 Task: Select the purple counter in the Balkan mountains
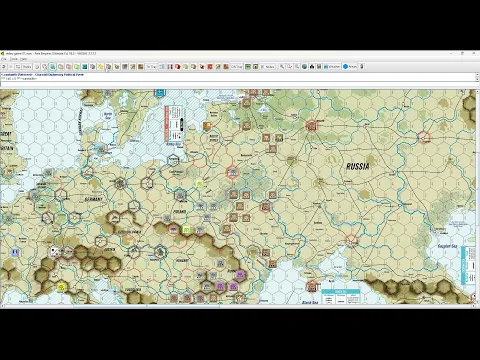click(240, 275)
